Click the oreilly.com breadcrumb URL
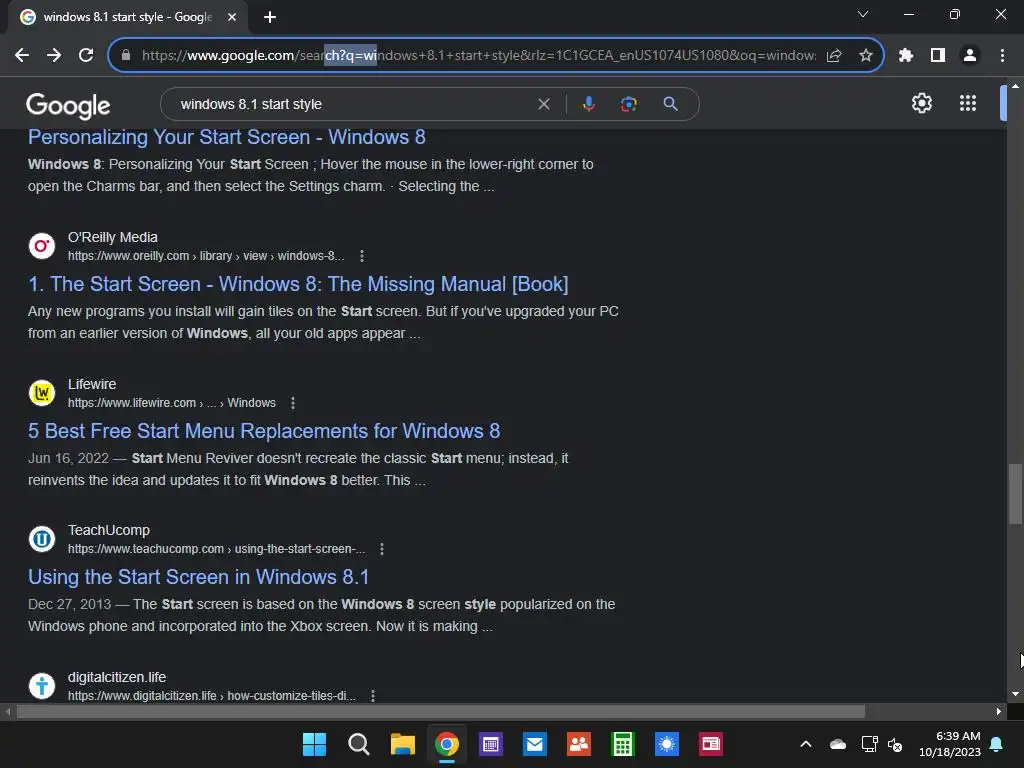The image size is (1024, 768). [x=206, y=256]
